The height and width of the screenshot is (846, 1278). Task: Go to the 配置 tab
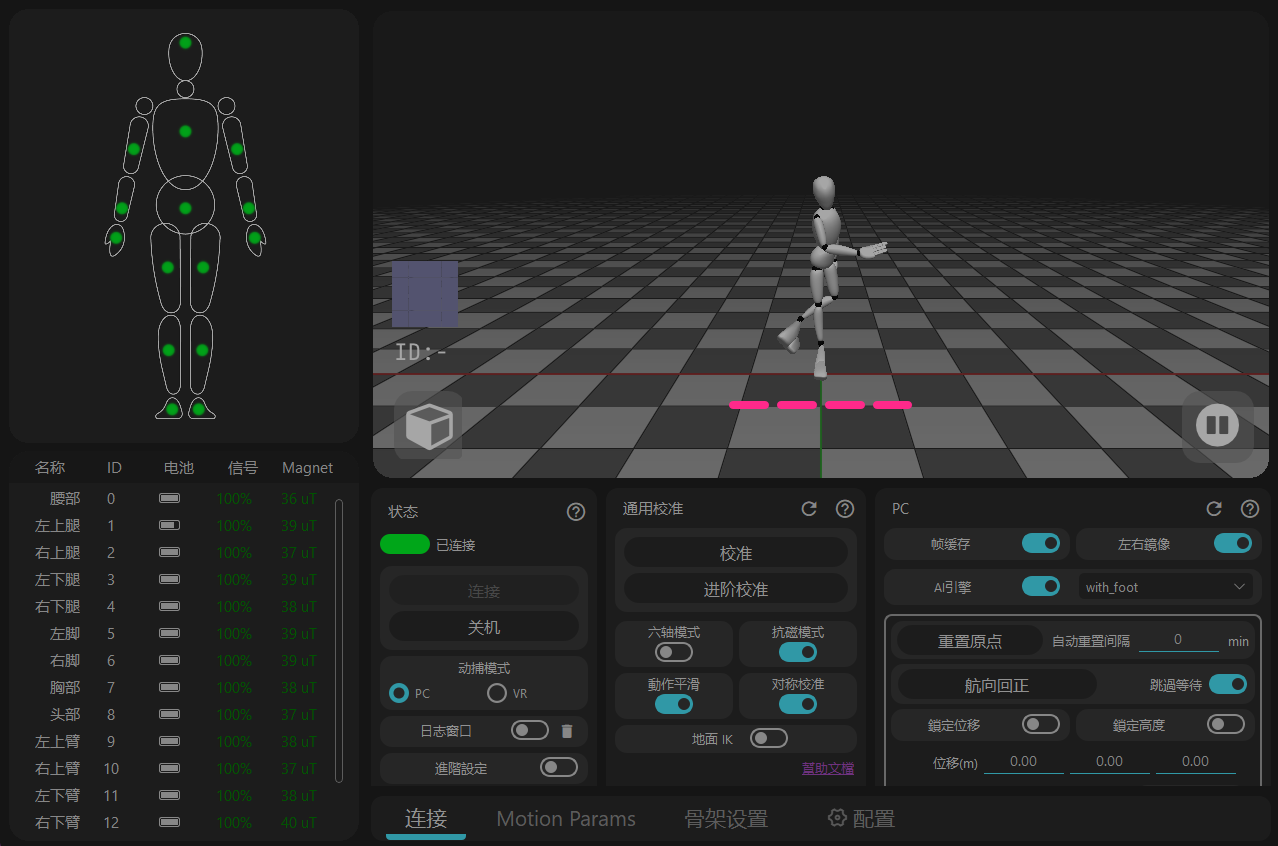861,818
